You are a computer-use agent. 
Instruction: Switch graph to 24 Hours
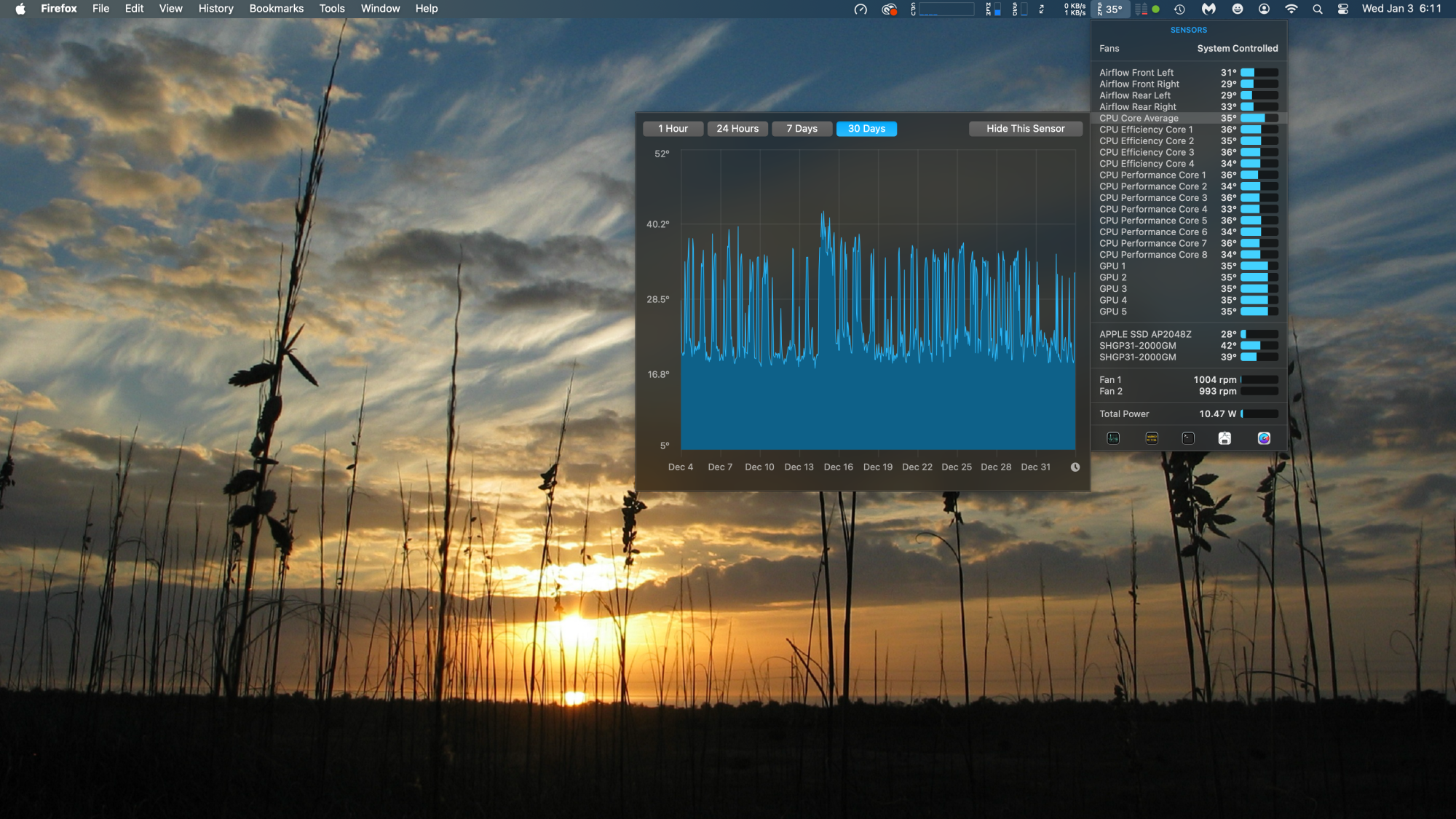737,129
